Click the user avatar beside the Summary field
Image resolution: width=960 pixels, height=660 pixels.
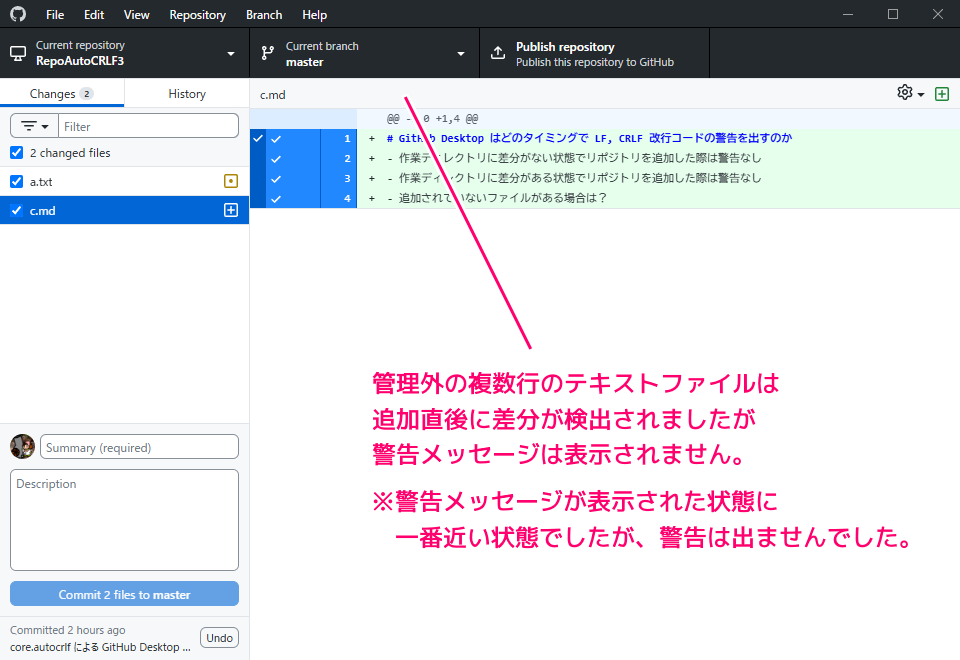click(x=22, y=447)
